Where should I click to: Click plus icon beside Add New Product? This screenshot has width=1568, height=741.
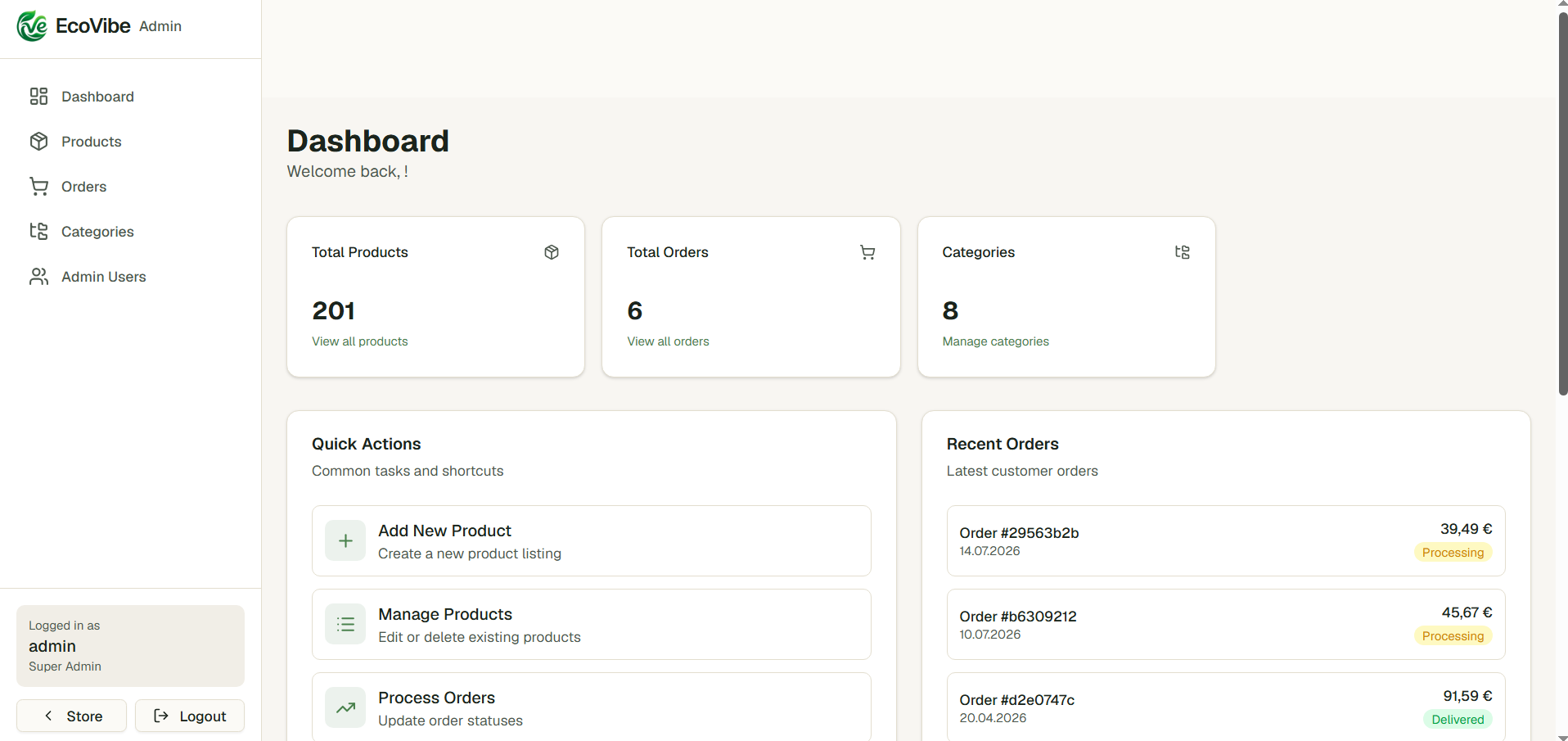tap(345, 541)
